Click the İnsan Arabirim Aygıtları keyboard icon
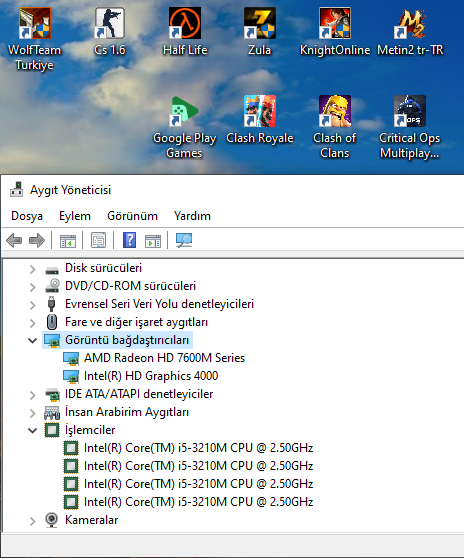 coord(52,413)
